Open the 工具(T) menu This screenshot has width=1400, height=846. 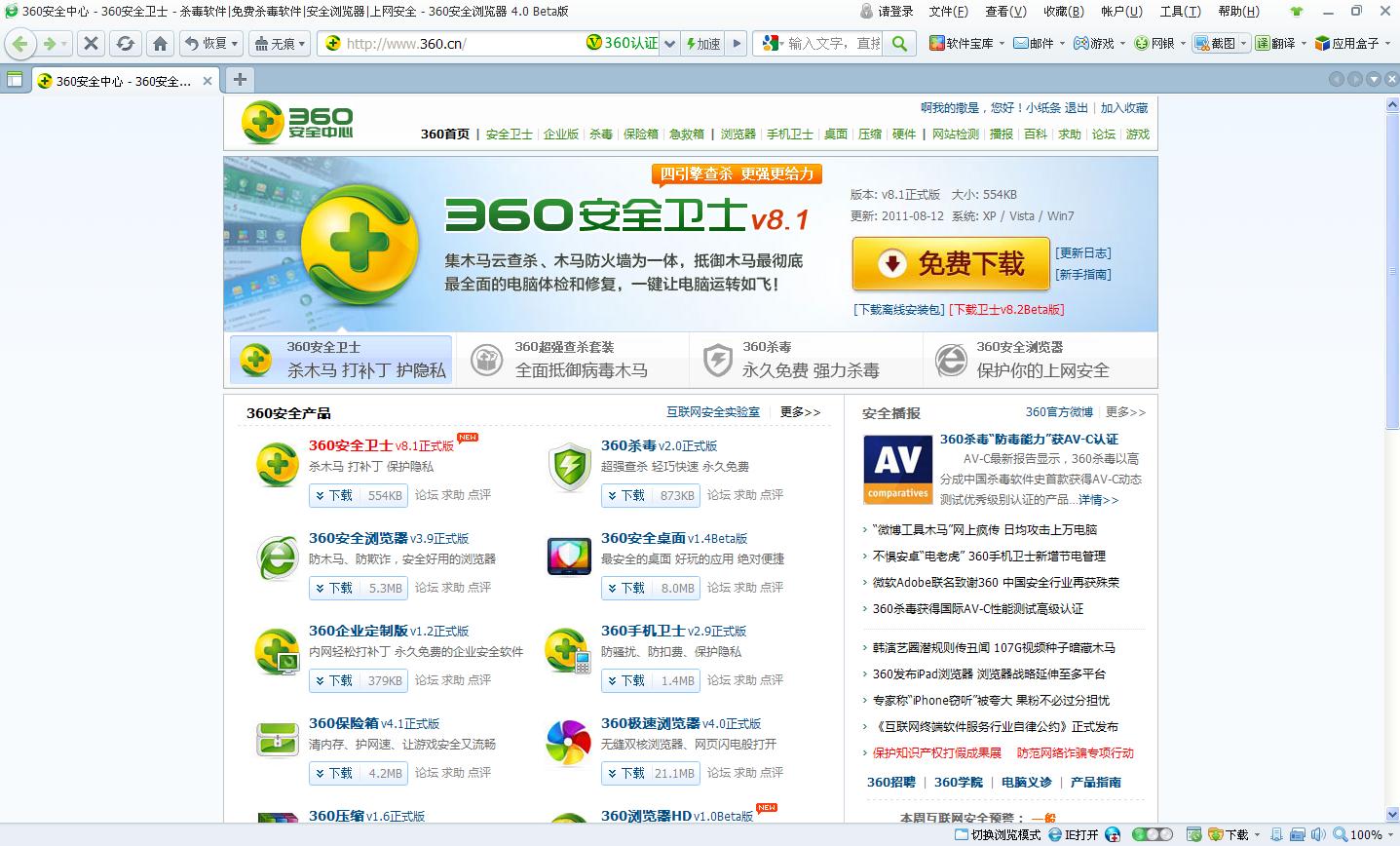pos(1178,11)
